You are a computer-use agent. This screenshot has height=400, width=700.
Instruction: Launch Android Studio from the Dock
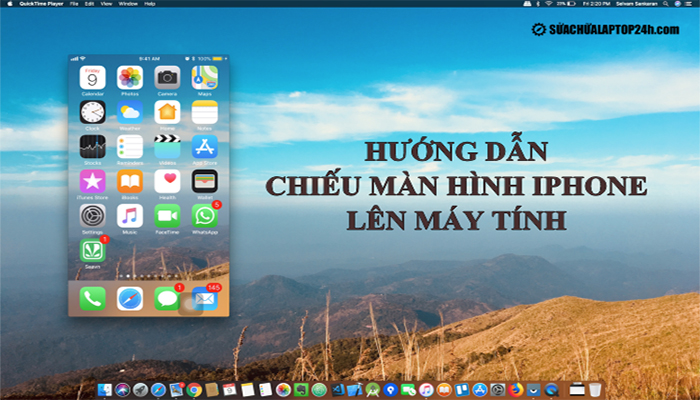pos(373,390)
